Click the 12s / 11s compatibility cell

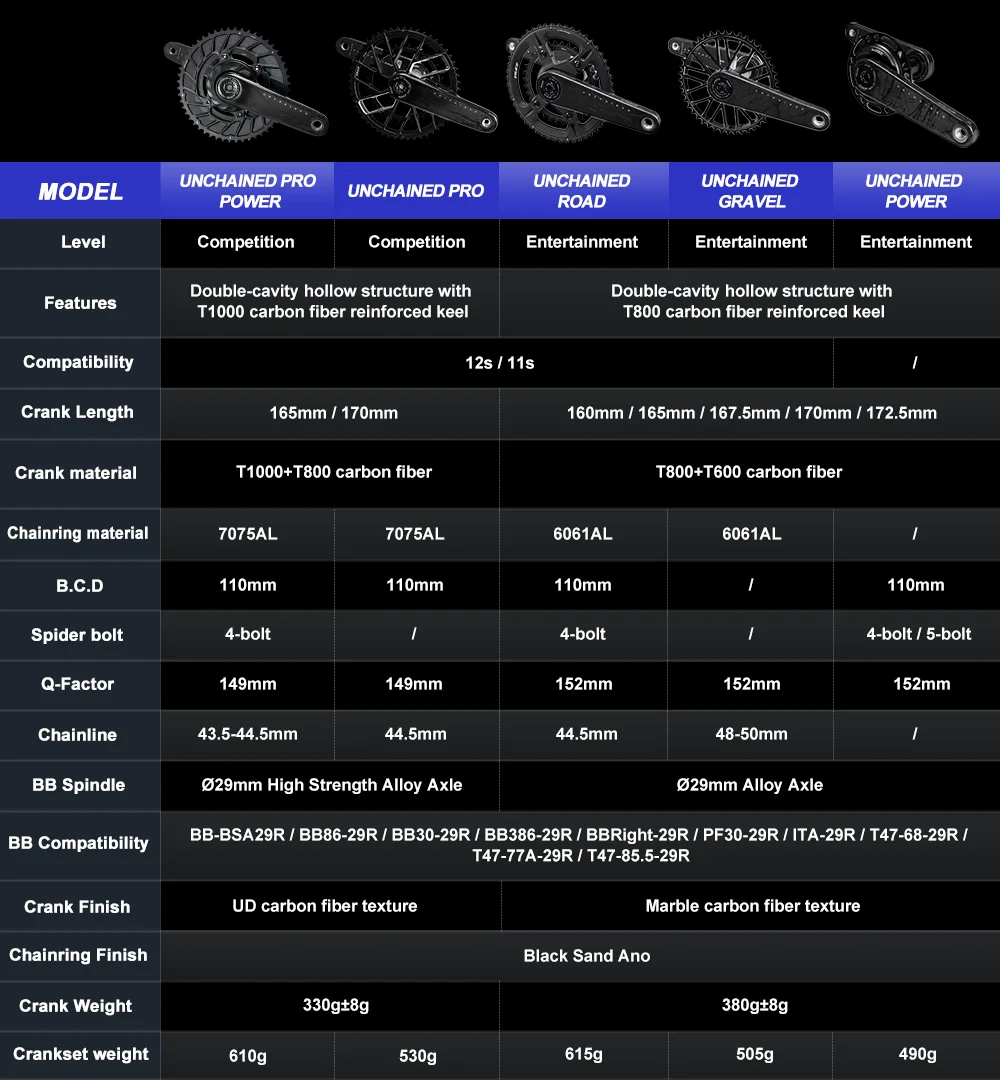pos(497,363)
